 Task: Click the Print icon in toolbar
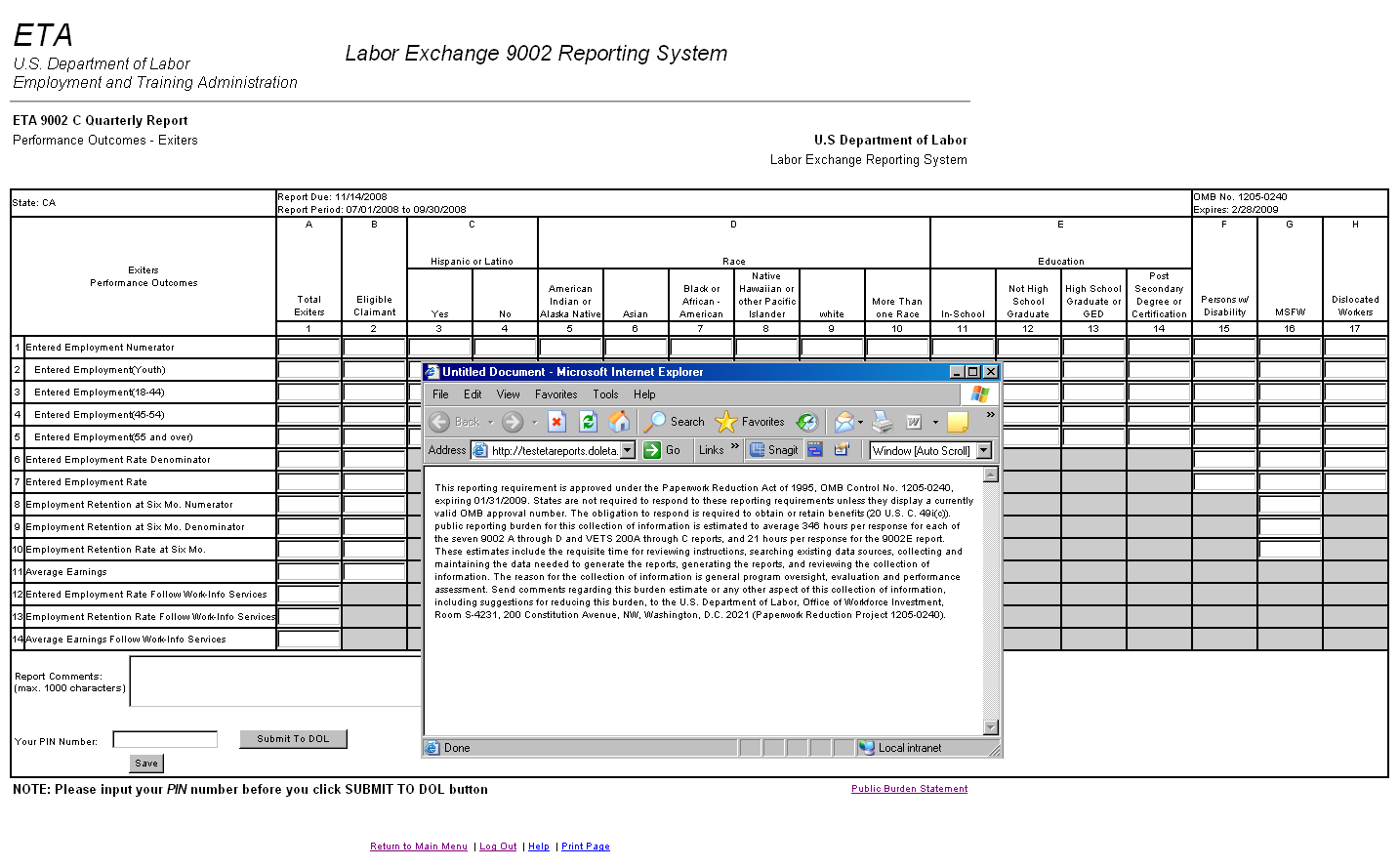tap(883, 422)
